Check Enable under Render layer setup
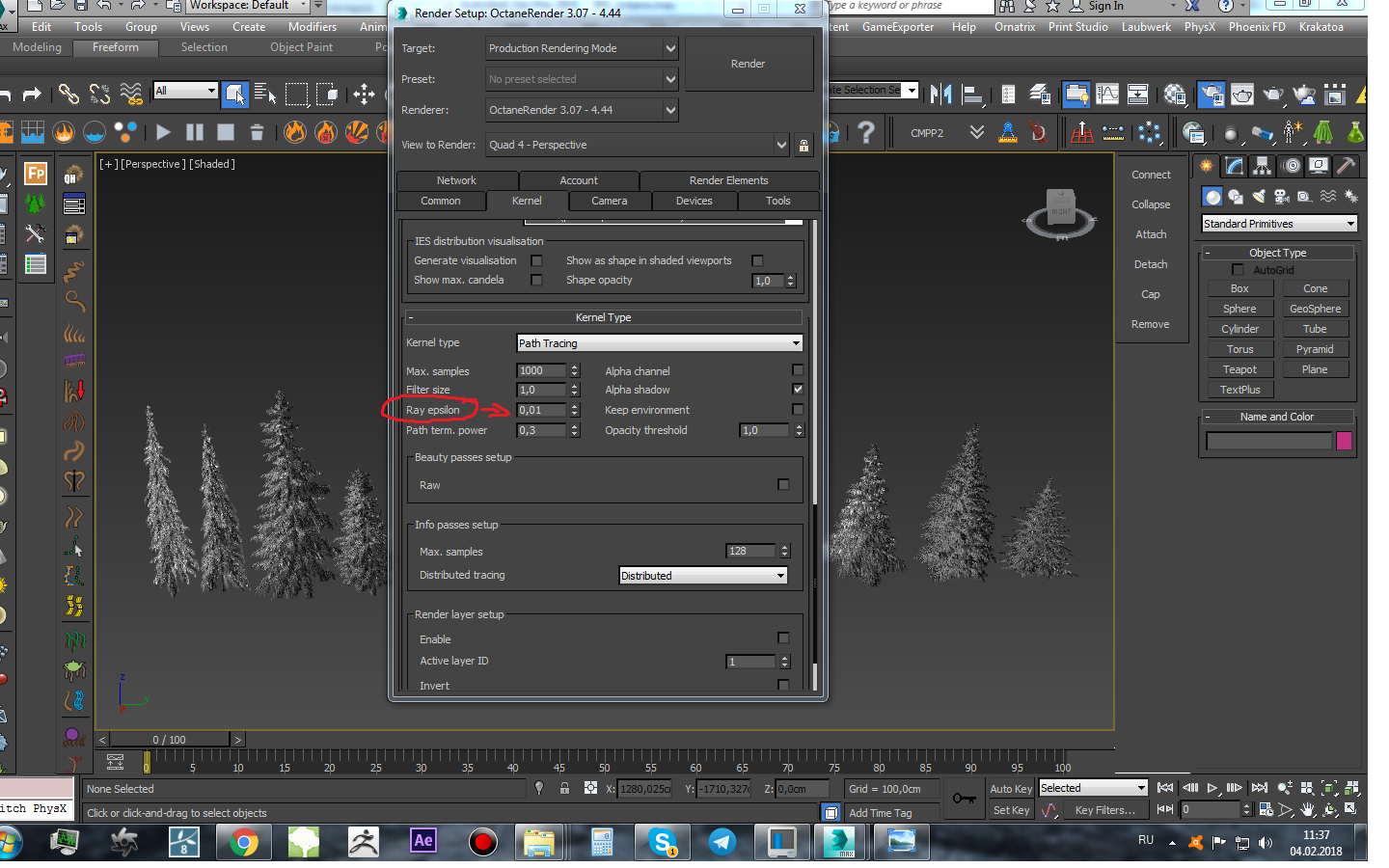The image size is (1389, 868). tap(783, 637)
